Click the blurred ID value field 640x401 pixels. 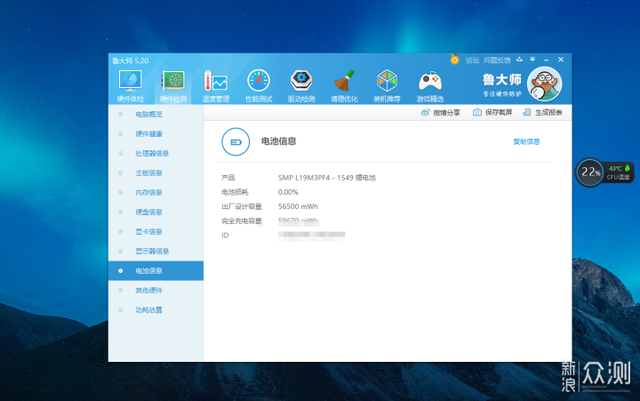(311, 235)
